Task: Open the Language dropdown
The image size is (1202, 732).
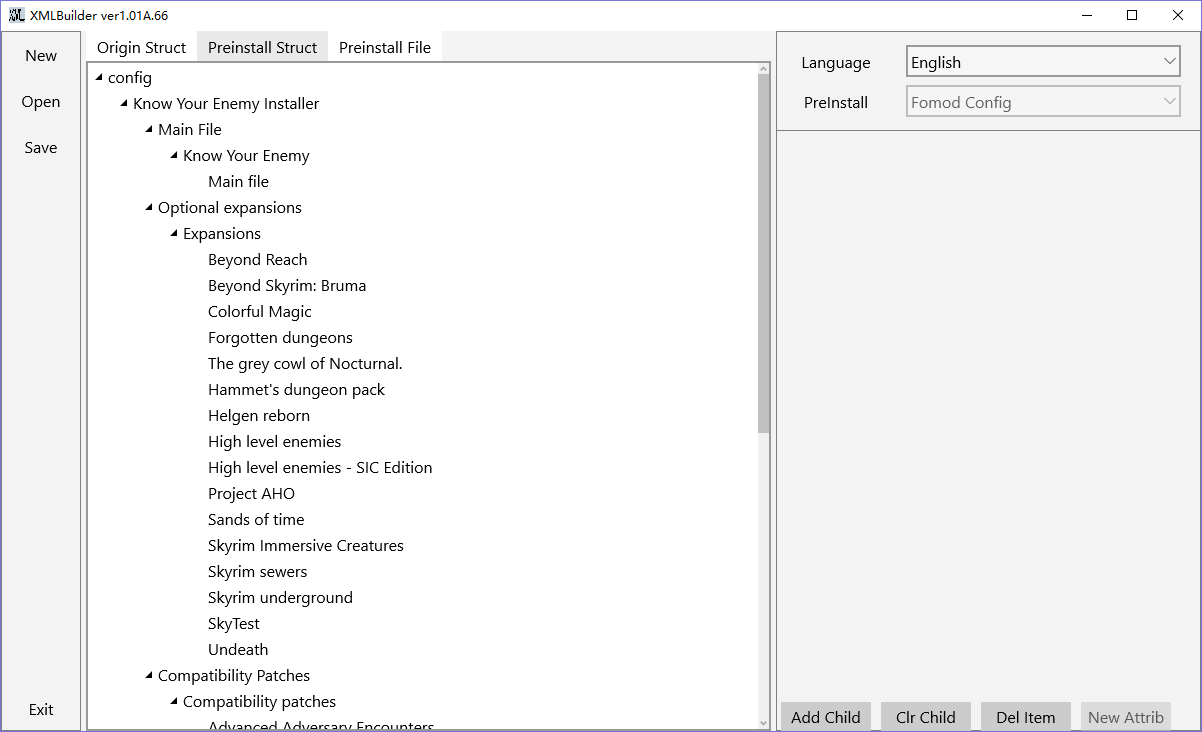Action: pyautogui.click(x=1044, y=62)
